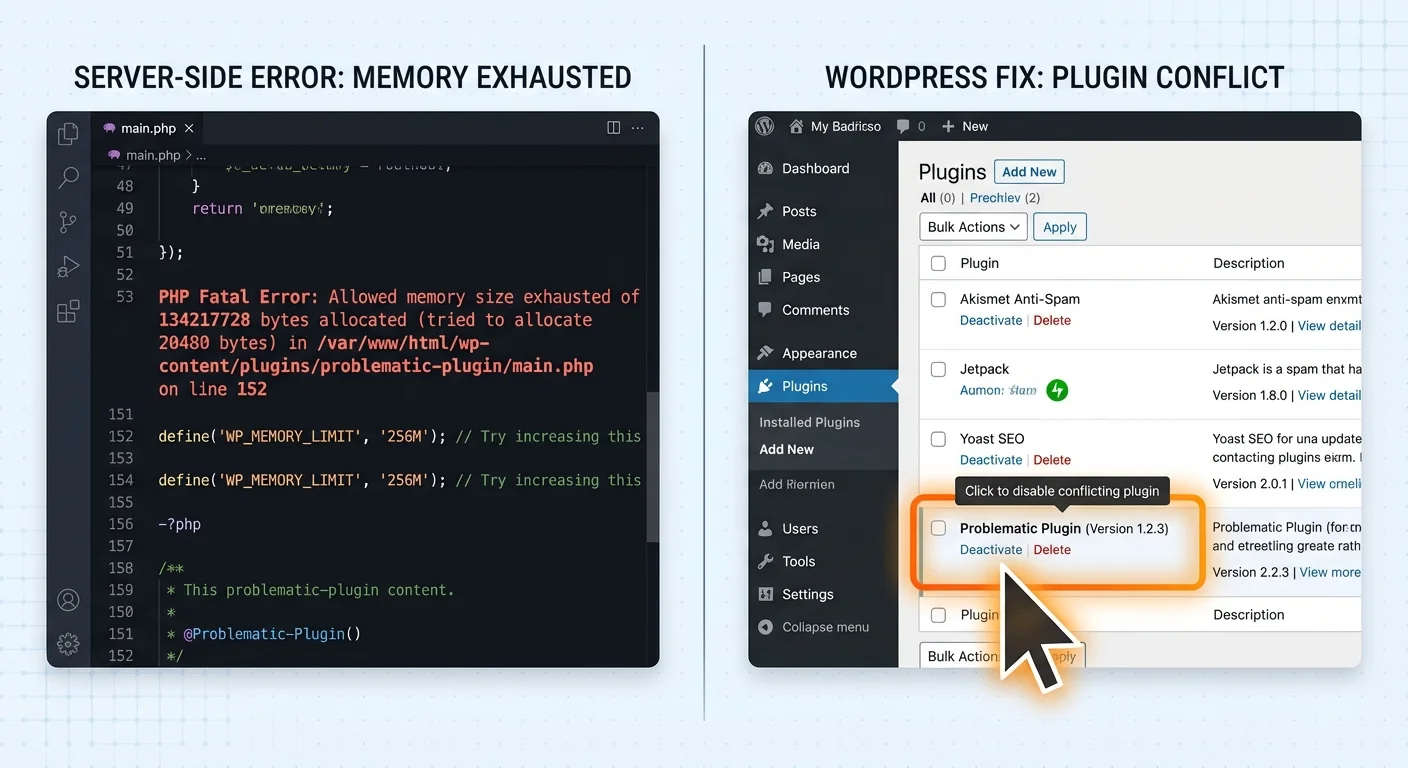Image resolution: width=1408 pixels, height=768 pixels.
Task: Open the Explorer files icon in activity bar
Action: pyautogui.click(x=68, y=134)
